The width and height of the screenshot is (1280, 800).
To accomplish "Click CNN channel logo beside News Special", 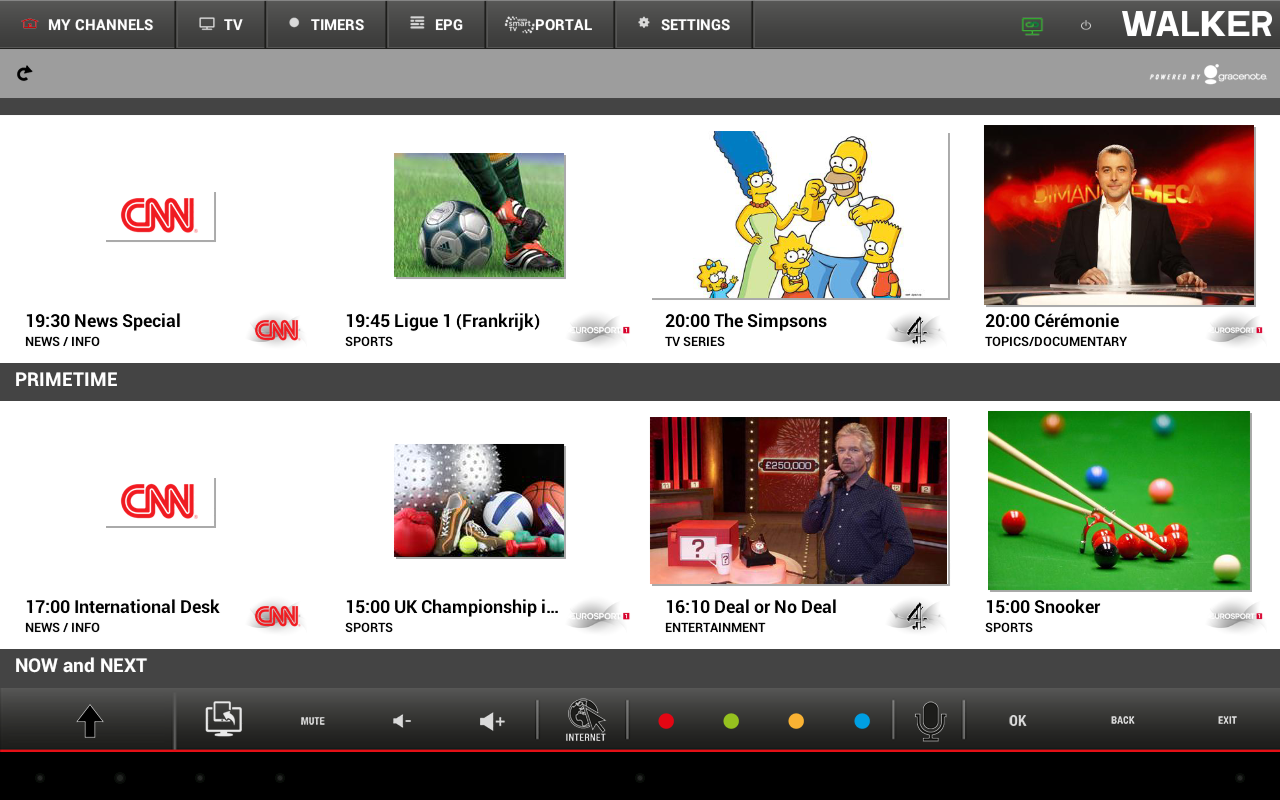I will [x=277, y=330].
